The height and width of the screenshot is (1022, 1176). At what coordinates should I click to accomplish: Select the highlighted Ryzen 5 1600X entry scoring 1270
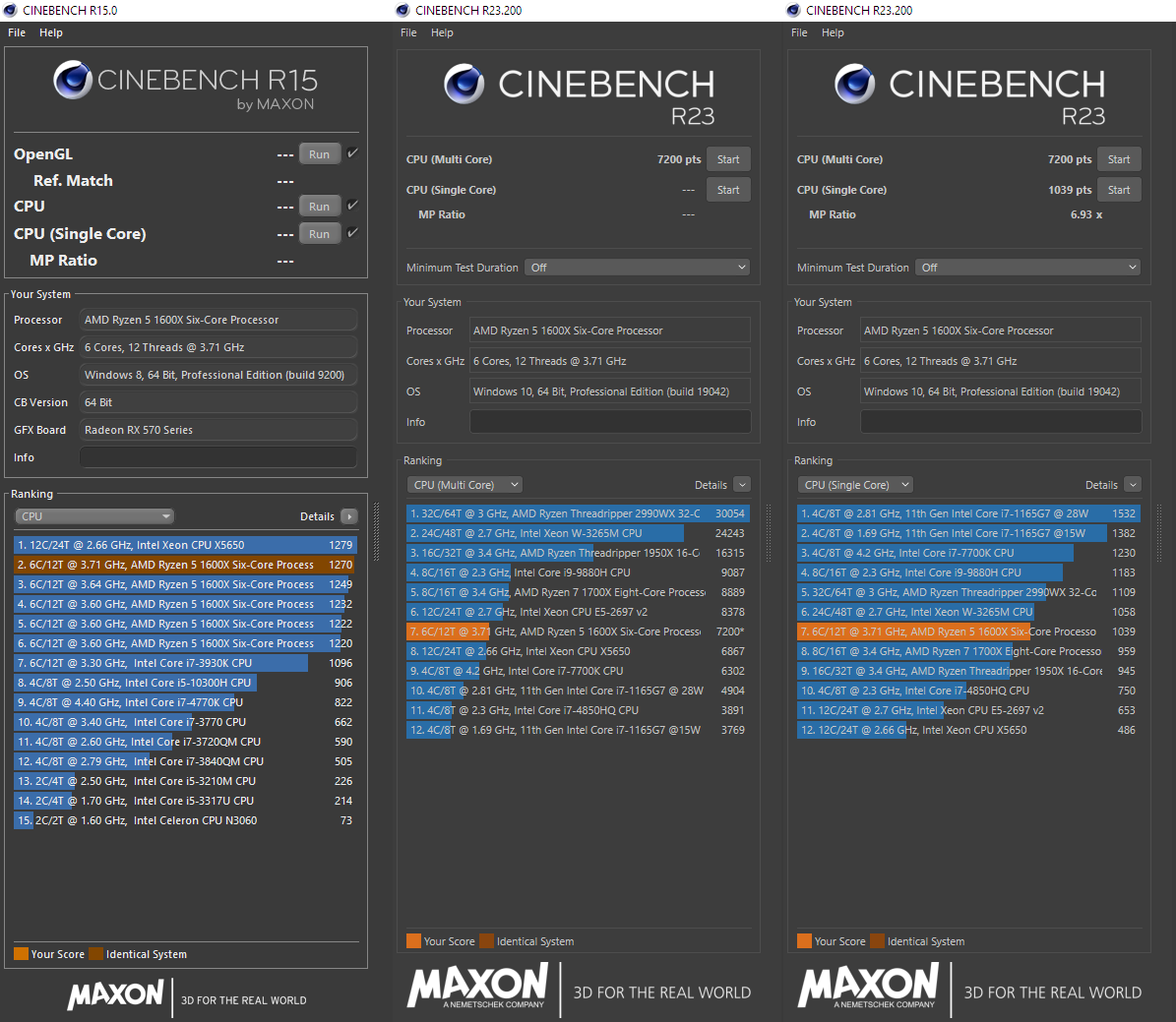pos(185,565)
